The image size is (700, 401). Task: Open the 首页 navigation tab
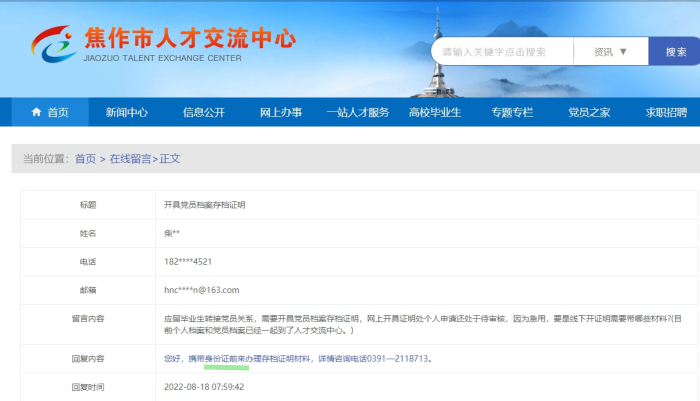coord(50,112)
